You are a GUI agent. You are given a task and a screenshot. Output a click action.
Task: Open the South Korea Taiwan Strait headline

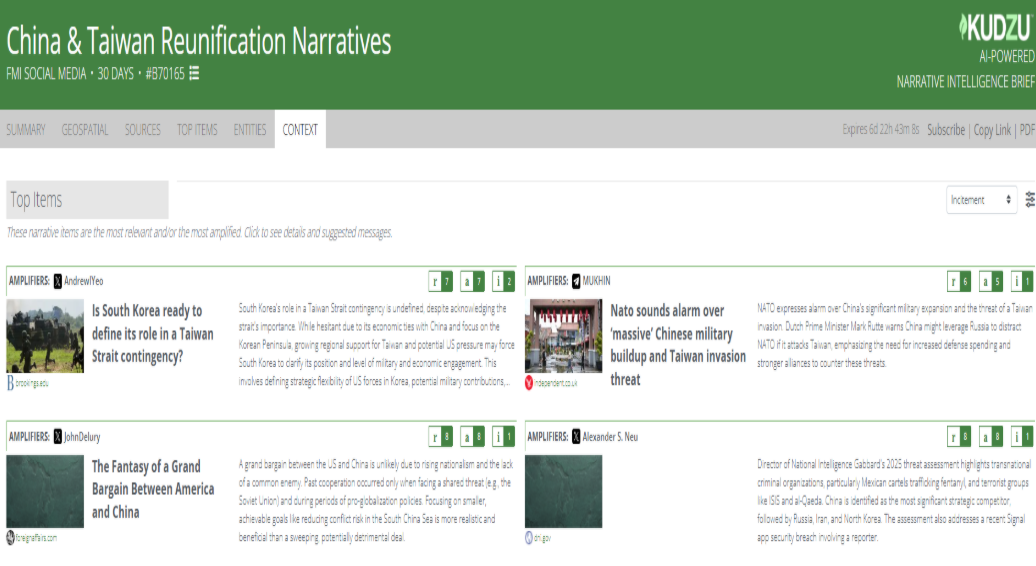tap(152, 333)
